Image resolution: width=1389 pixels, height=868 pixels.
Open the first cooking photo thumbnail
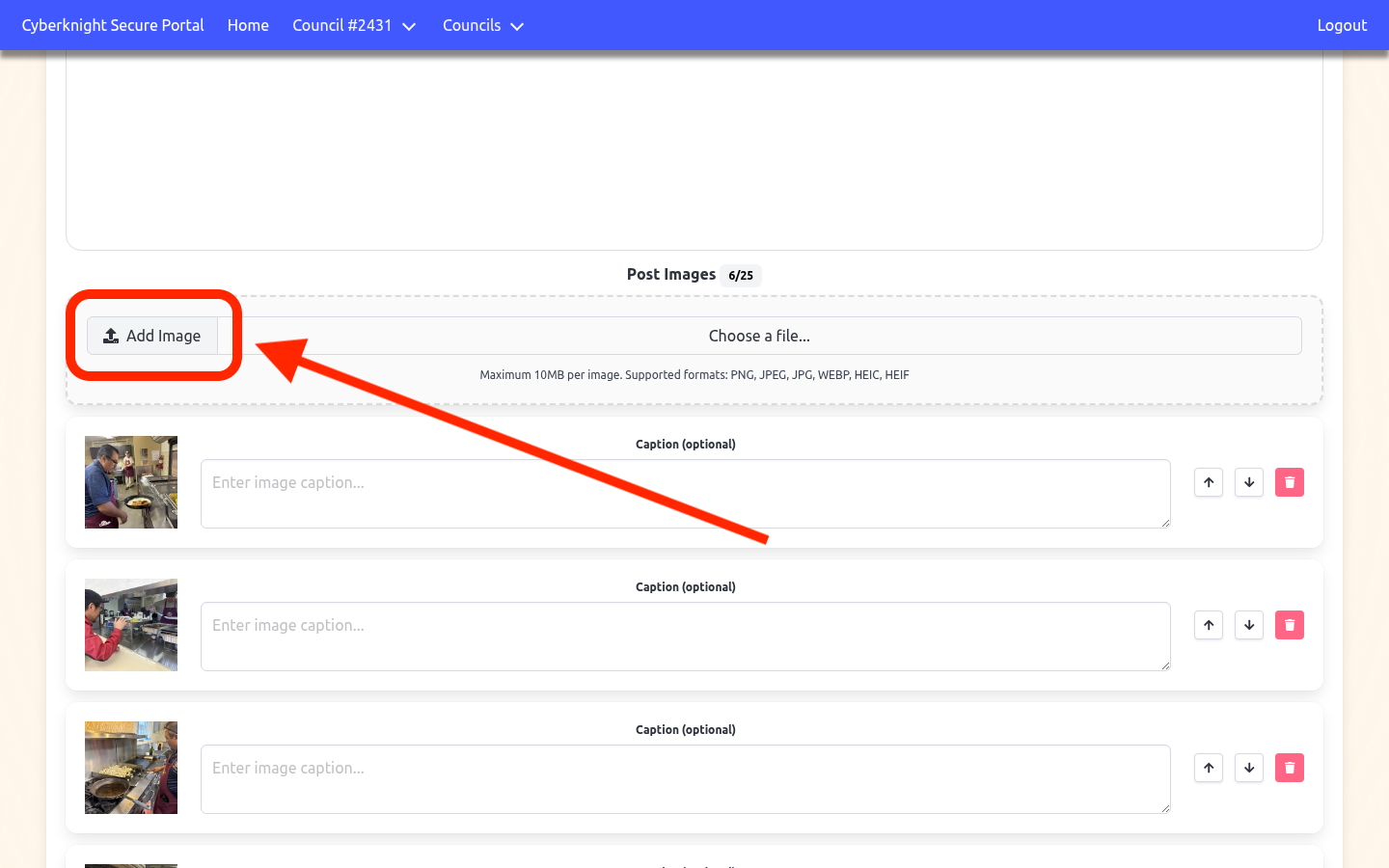[131, 482]
